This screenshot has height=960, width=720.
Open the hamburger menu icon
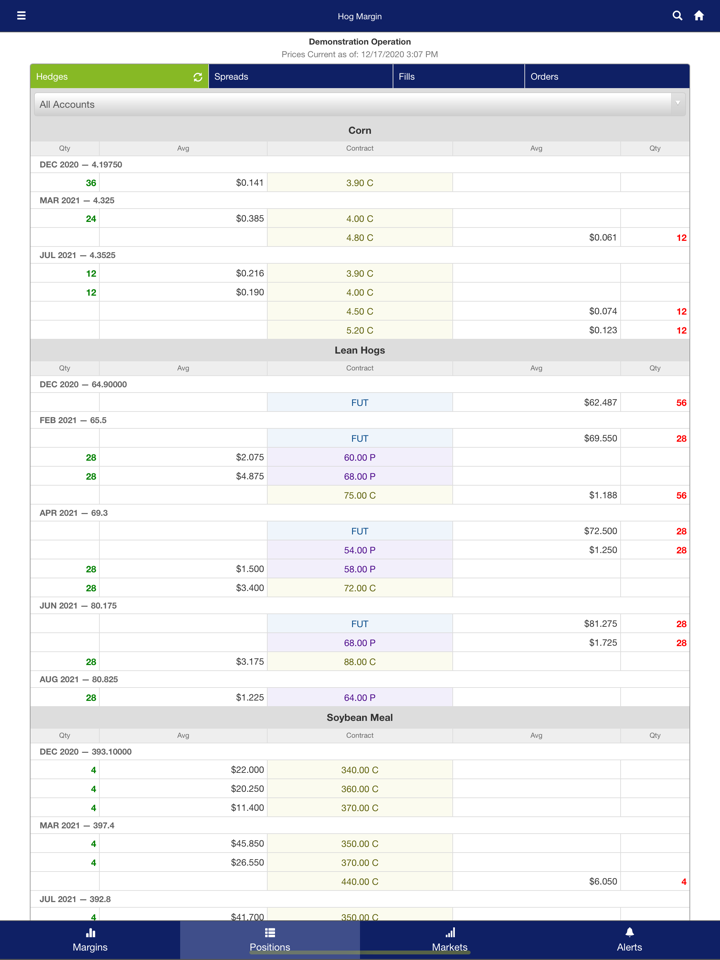tap(21, 16)
